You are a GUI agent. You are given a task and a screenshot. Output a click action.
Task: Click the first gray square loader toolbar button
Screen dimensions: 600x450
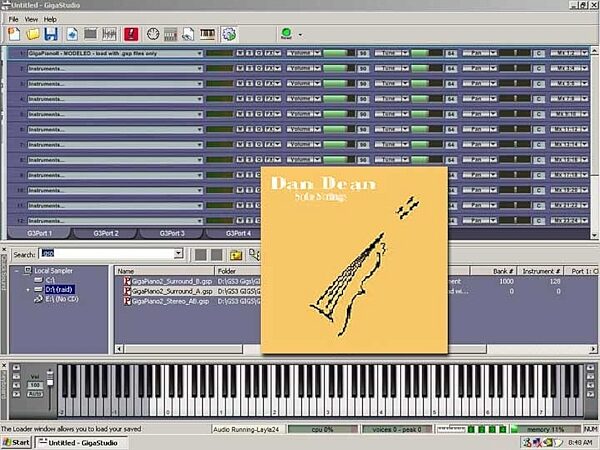(x=201, y=255)
